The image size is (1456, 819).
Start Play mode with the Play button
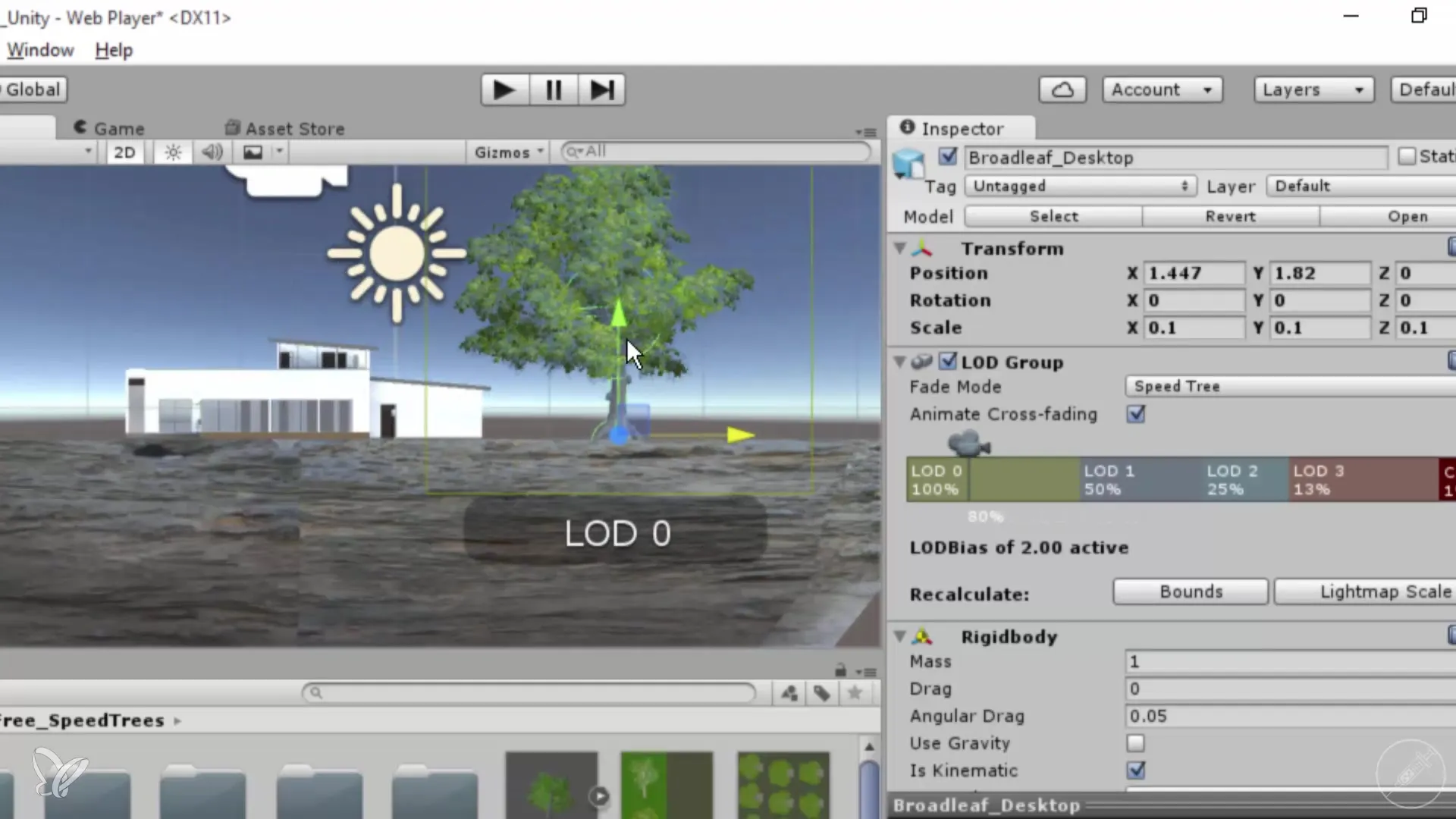click(x=504, y=89)
